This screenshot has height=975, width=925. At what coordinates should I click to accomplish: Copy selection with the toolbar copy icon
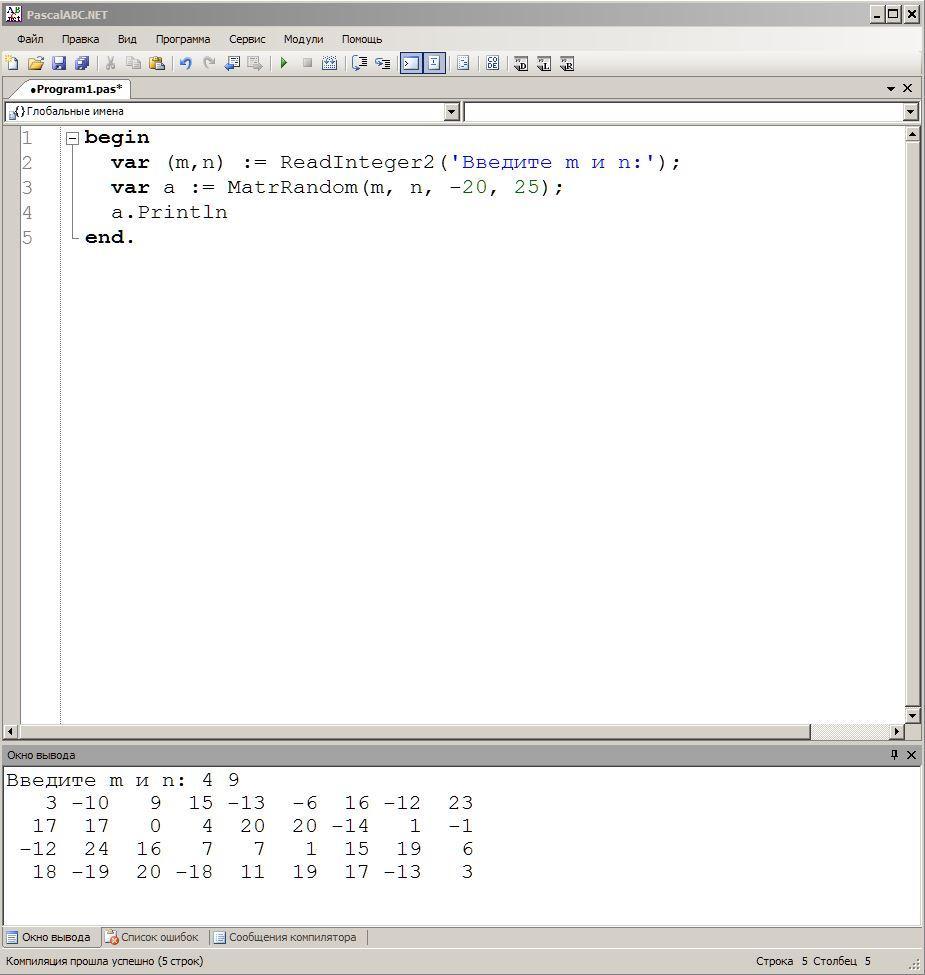134,63
